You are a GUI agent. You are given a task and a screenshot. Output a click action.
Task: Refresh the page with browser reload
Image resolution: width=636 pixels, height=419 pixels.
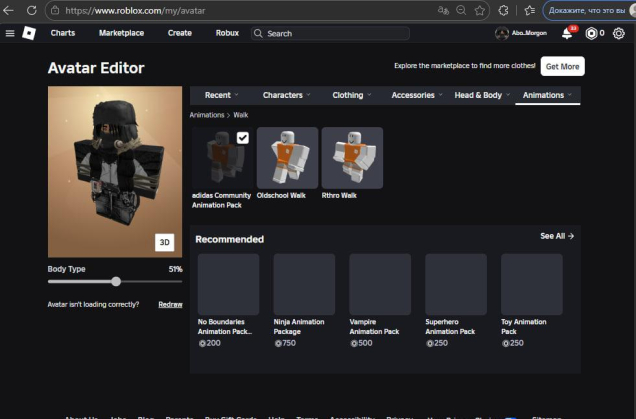click(x=31, y=10)
